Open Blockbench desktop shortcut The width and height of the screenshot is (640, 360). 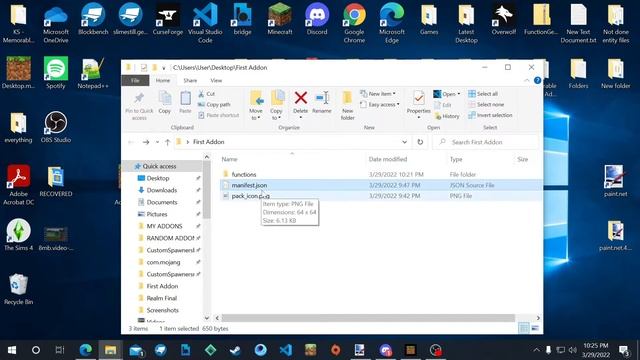click(93, 20)
